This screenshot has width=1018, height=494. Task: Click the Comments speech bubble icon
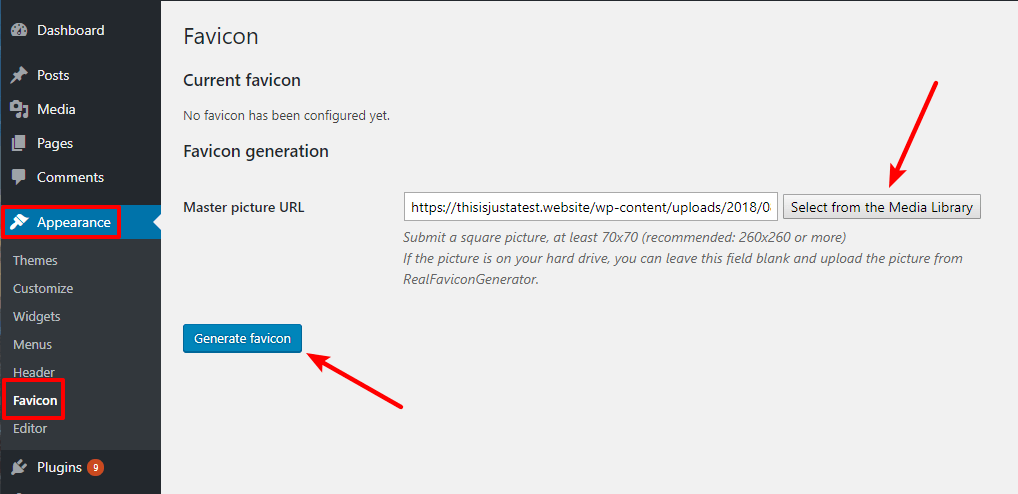tap(19, 177)
